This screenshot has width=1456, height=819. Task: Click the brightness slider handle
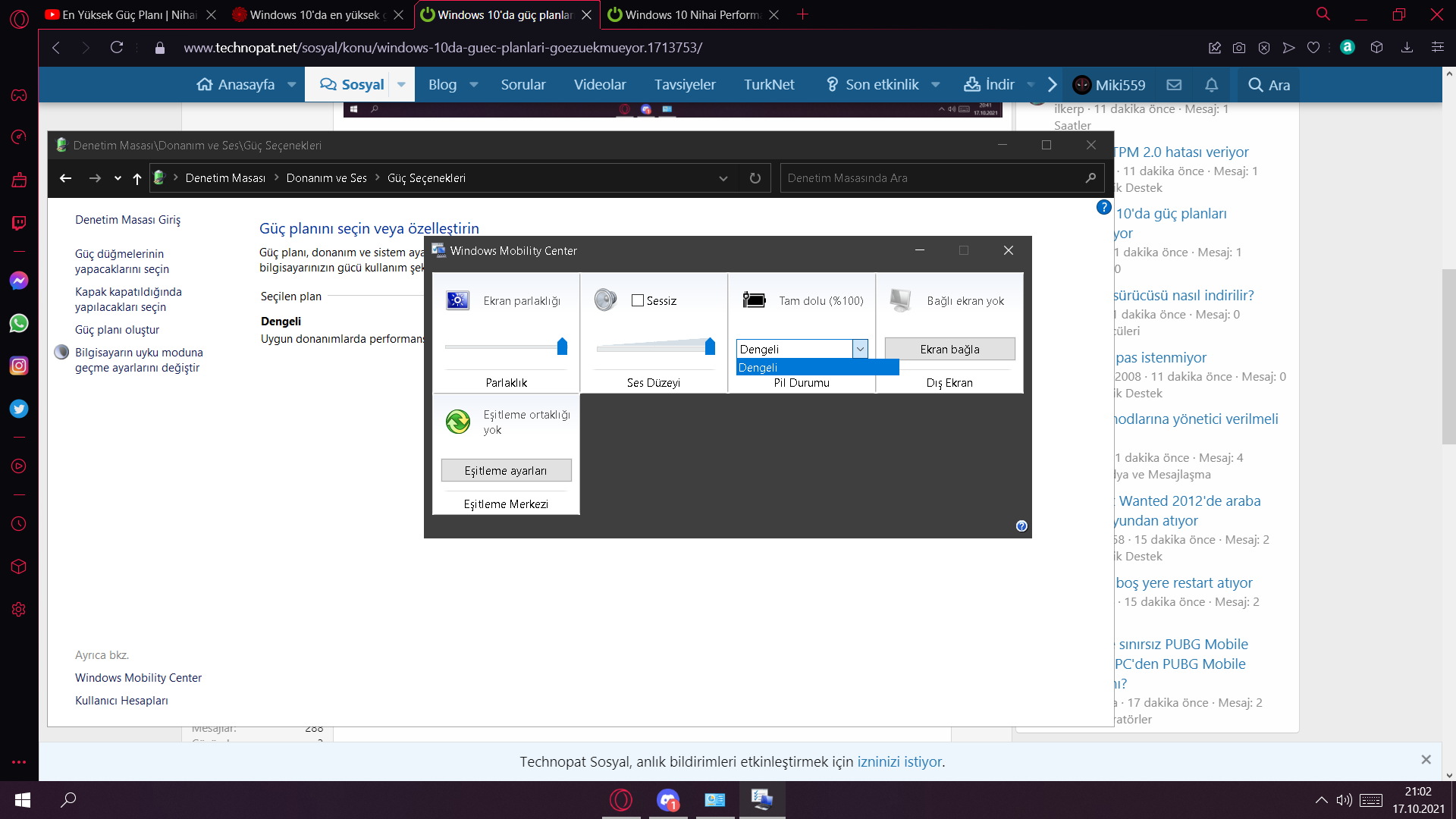(562, 347)
